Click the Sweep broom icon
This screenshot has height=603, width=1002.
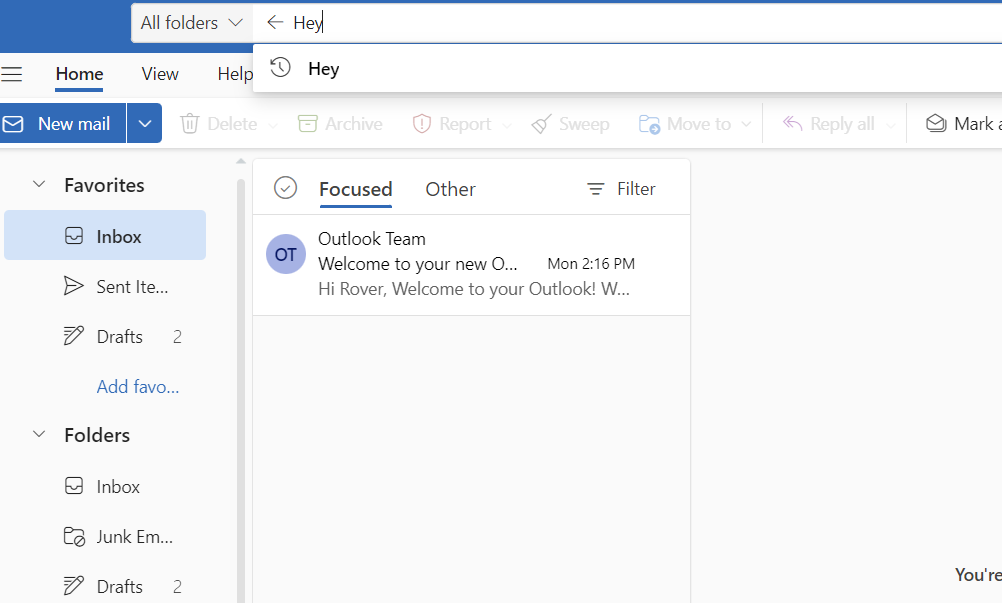click(x=541, y=123)
